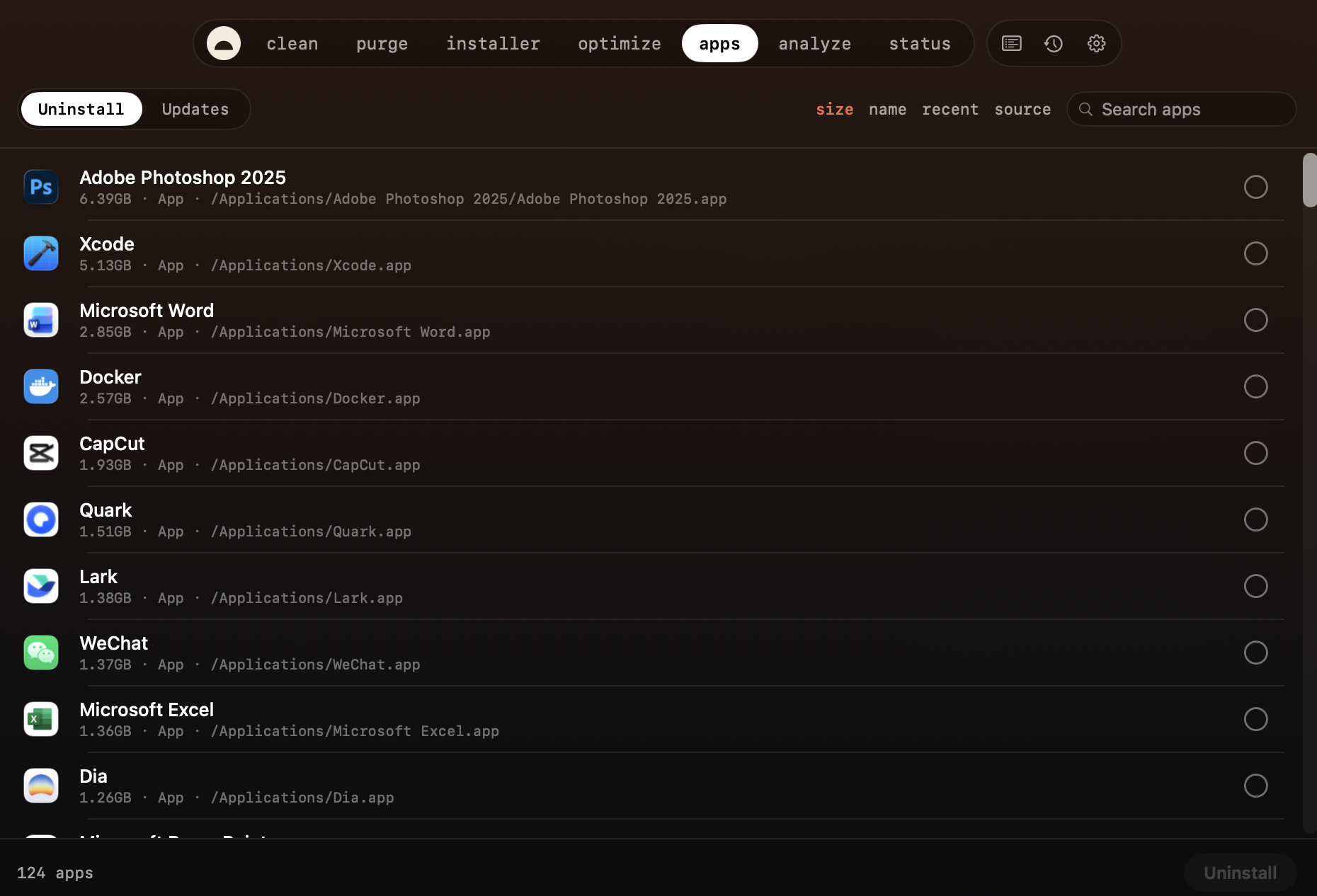Click the 6.39GB size value
1317x896 pixels.
pos(106,199)
